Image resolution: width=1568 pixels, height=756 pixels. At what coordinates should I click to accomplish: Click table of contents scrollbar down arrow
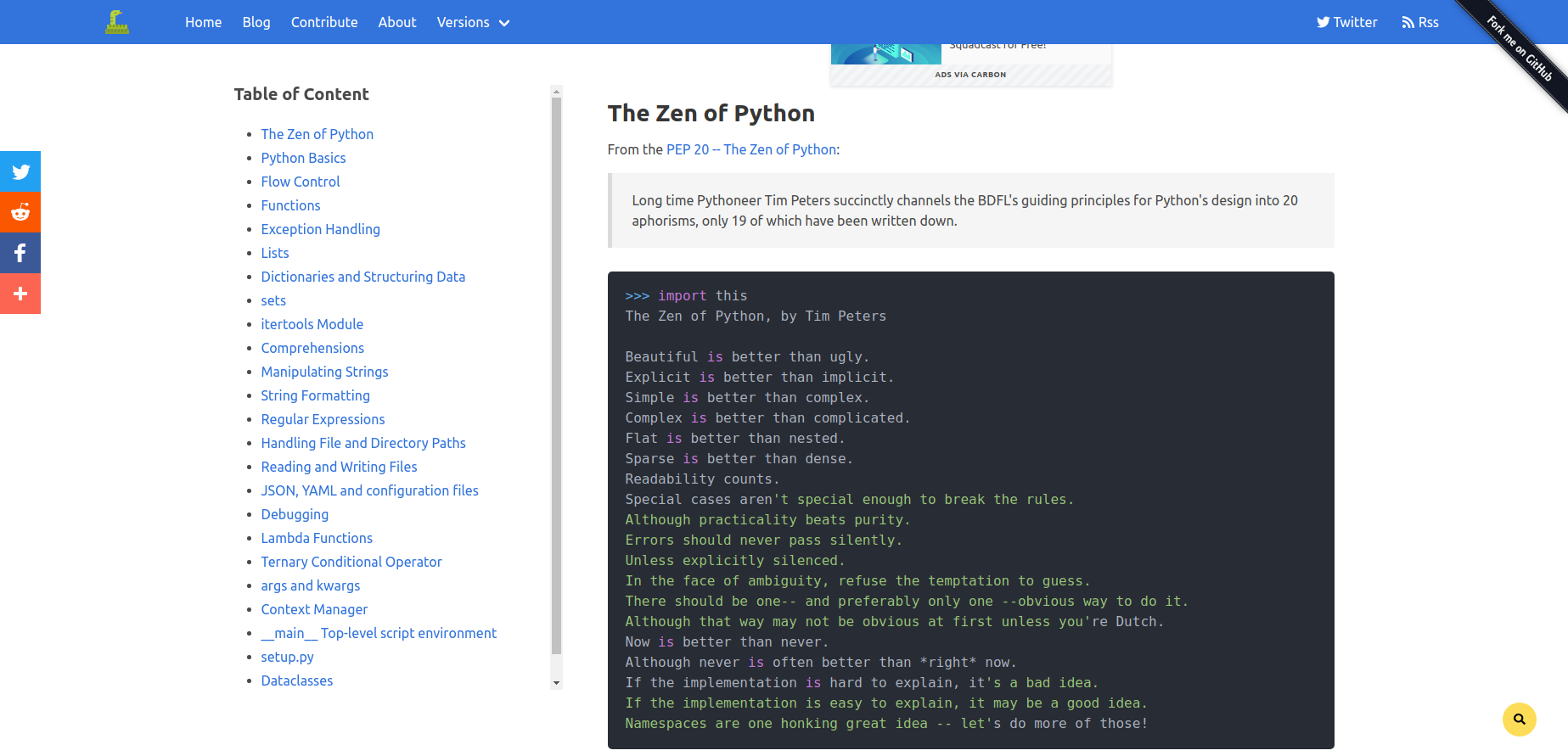click(556, 683)
